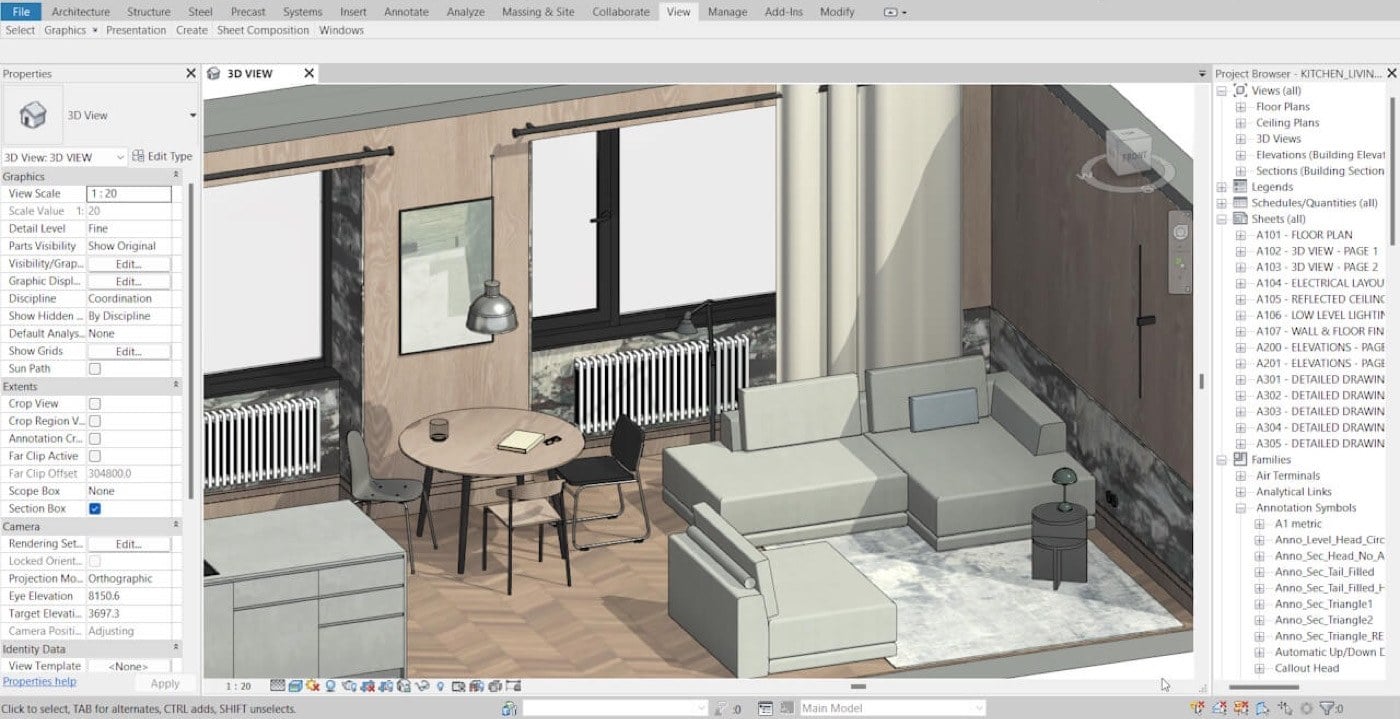The width and height of the screenshot is (1400, 719).
Task: Click the View Scale 1 : 20 field
Action: coord(128,194)
